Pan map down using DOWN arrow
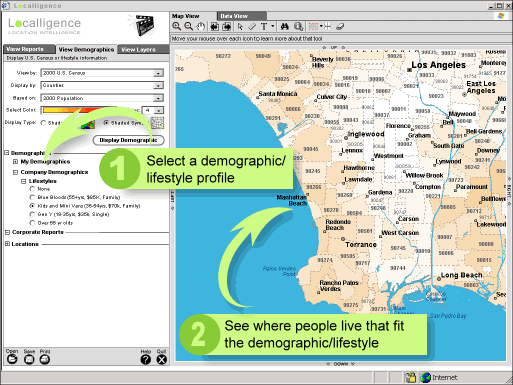Screen dimensions: 513x385 [341, 364]
